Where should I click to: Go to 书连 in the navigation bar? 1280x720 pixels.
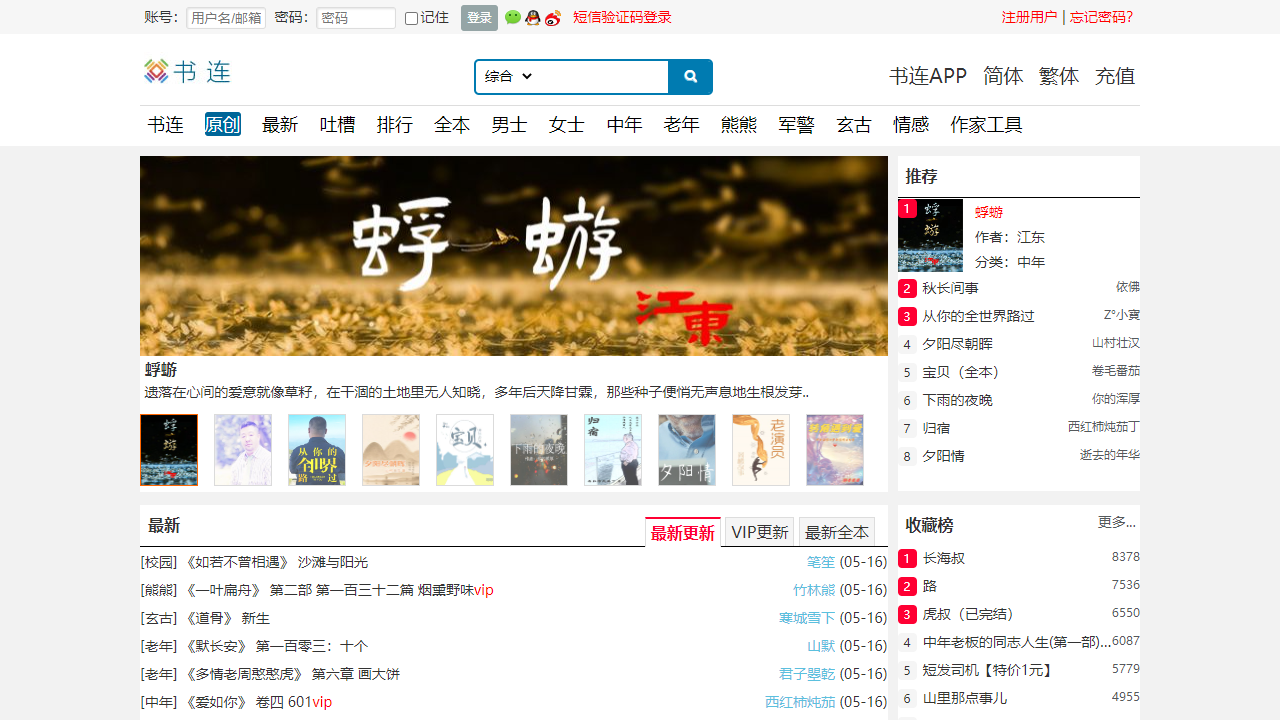pyautogui.click(x=165, y=125)
